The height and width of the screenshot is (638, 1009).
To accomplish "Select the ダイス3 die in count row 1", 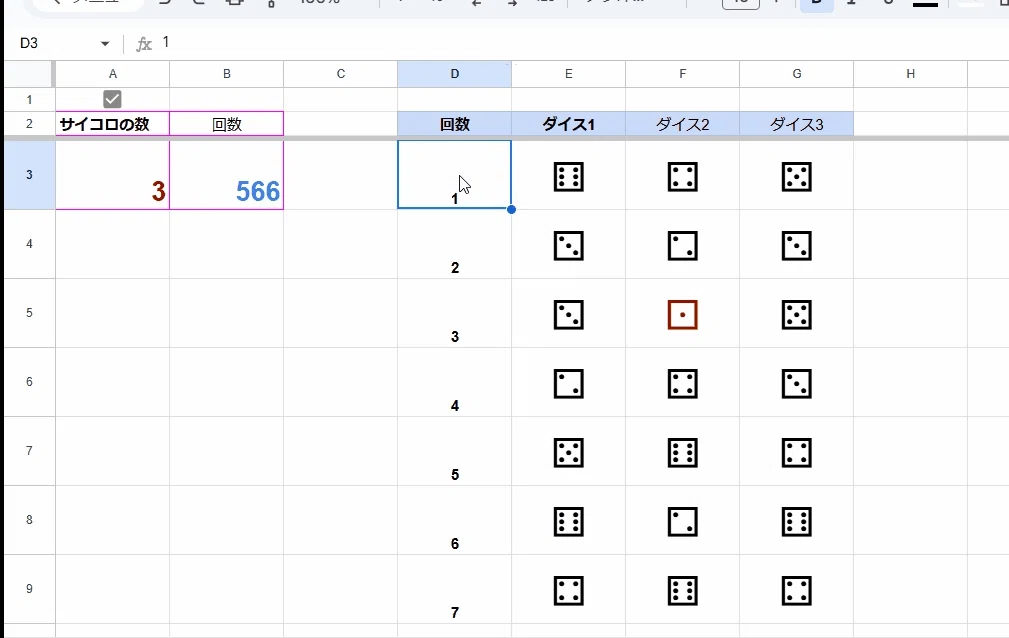I will pos(797,176).
